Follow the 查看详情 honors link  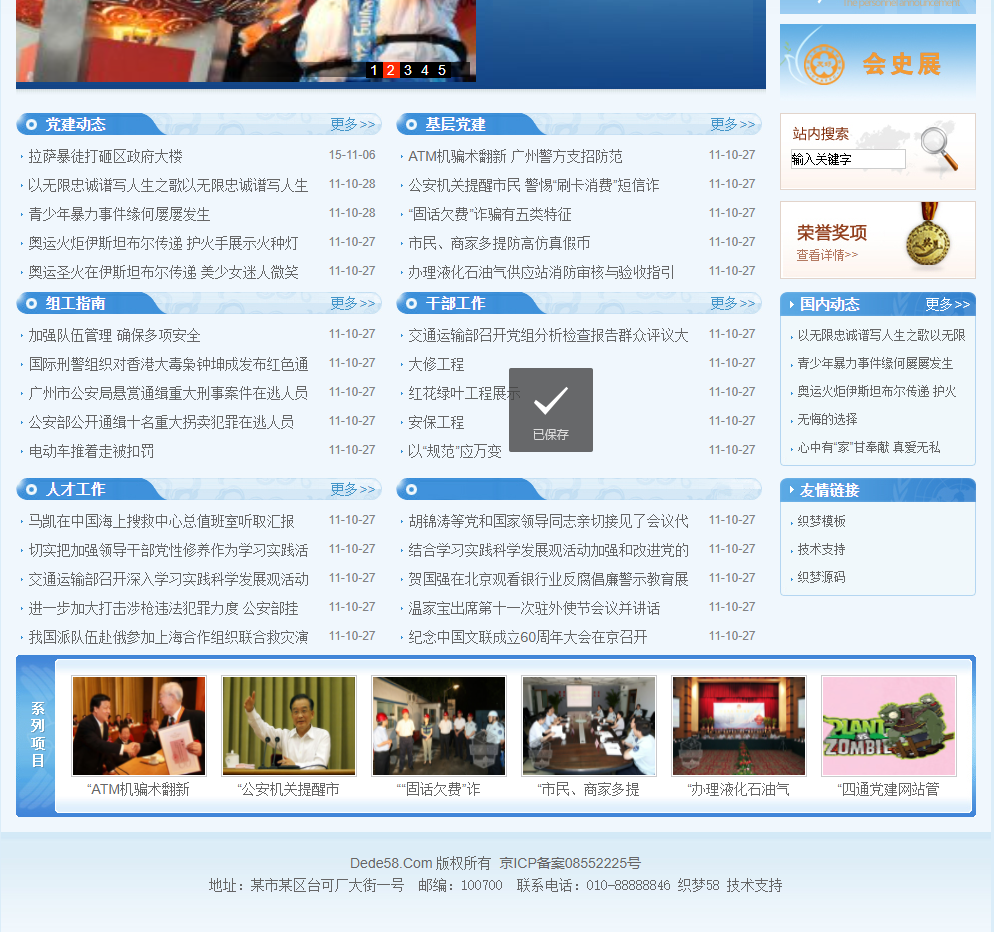[x=827, y=255]
